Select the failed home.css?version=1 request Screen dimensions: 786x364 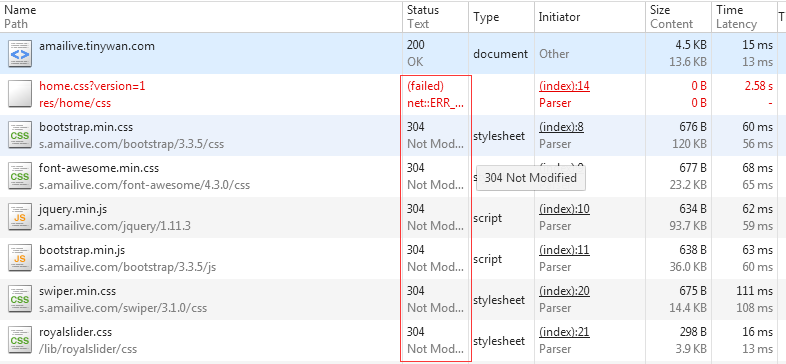point(92,86)
